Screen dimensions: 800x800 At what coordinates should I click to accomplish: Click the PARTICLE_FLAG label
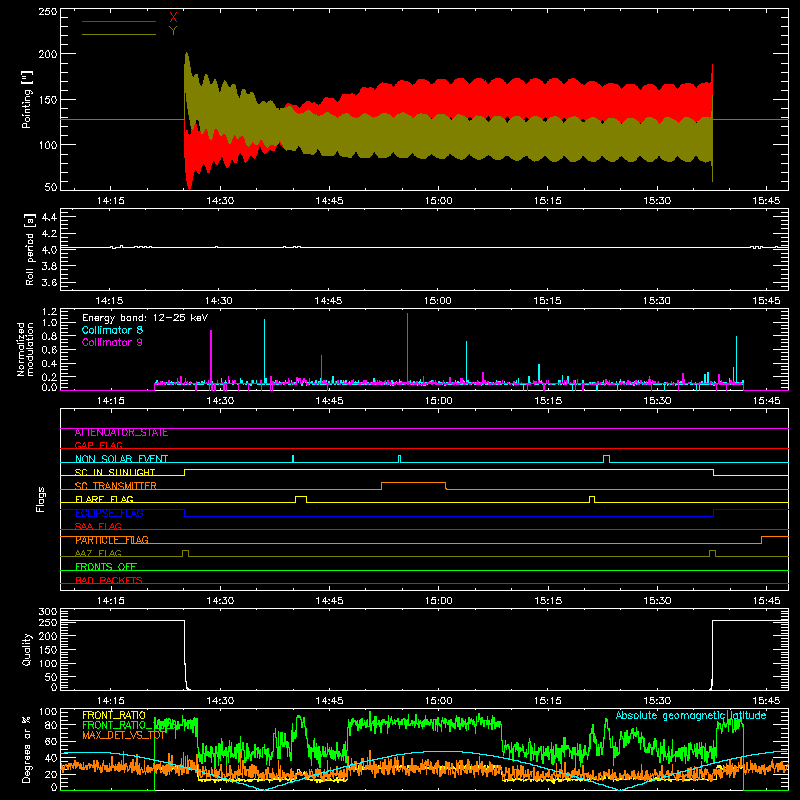[112, 540]
